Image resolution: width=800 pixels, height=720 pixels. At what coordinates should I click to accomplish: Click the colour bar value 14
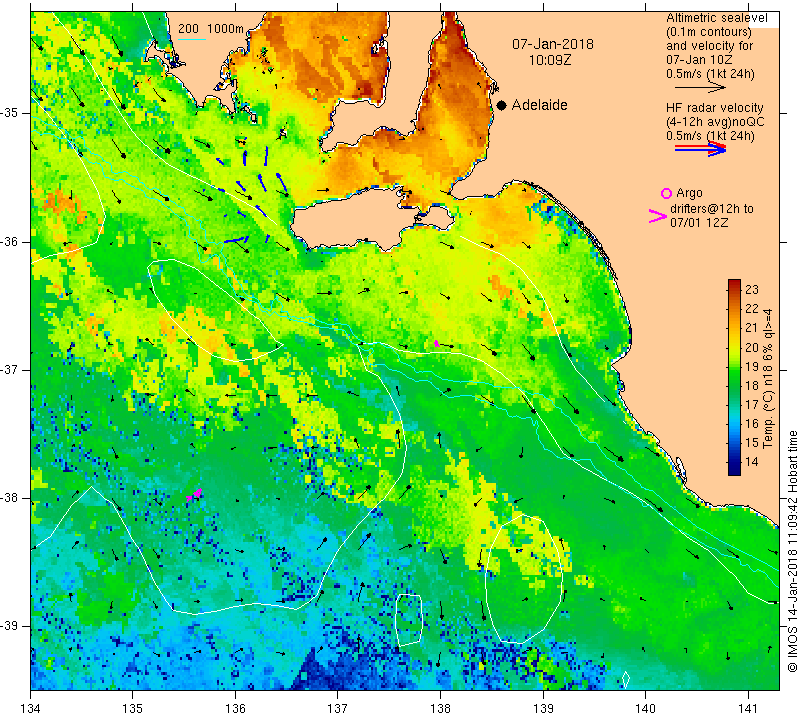click(x=752, y=462)
